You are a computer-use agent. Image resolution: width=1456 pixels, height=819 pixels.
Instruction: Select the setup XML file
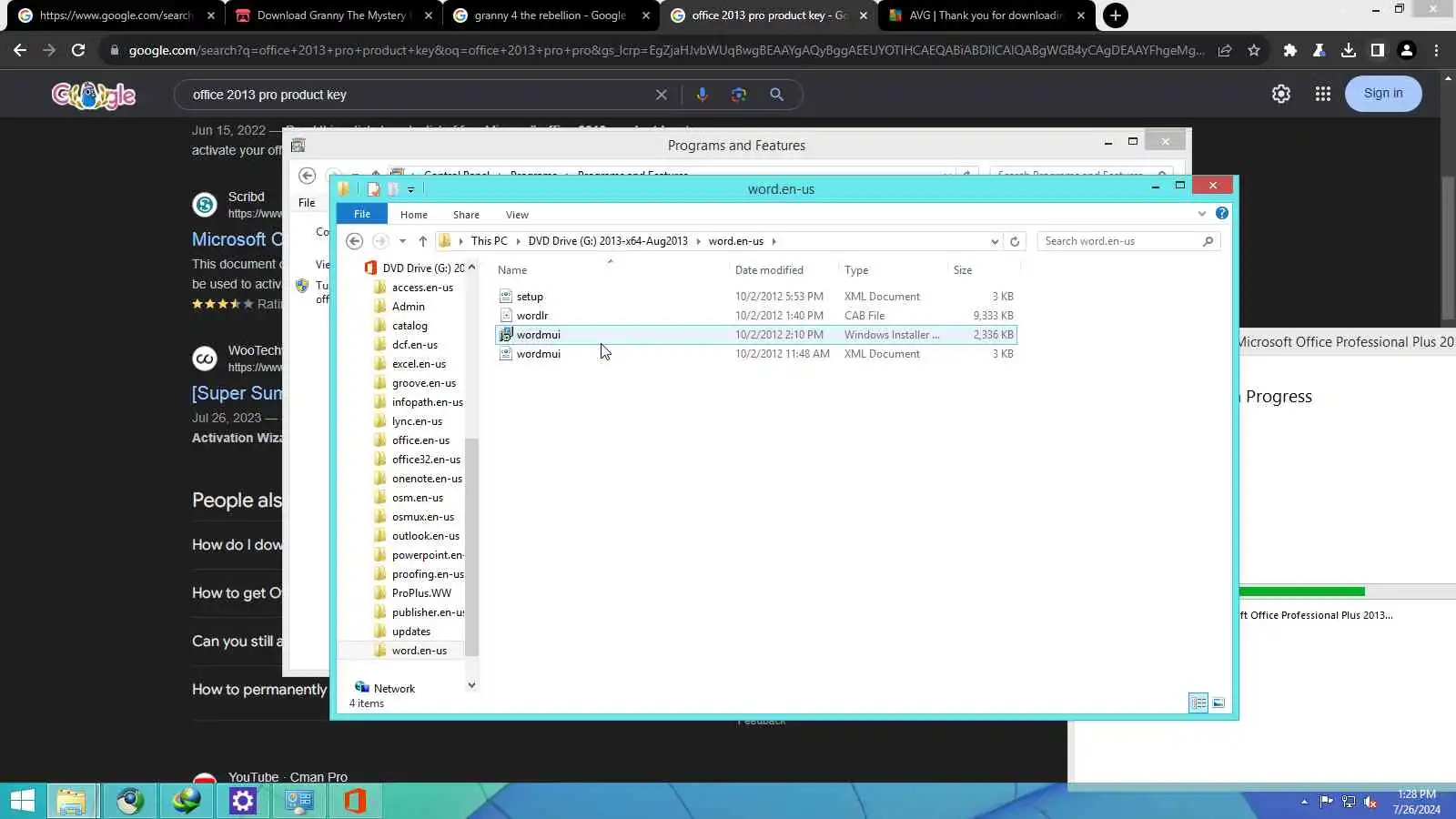[x=756, y=297]
